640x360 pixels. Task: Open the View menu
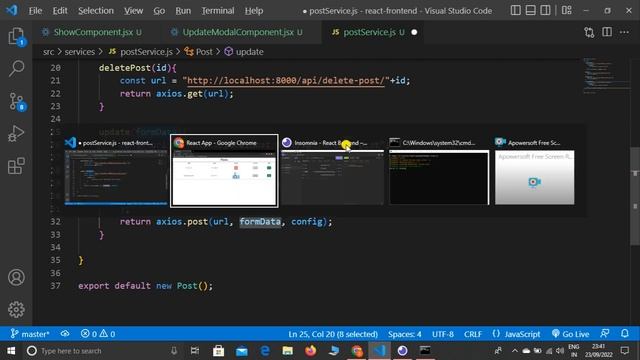133,11
